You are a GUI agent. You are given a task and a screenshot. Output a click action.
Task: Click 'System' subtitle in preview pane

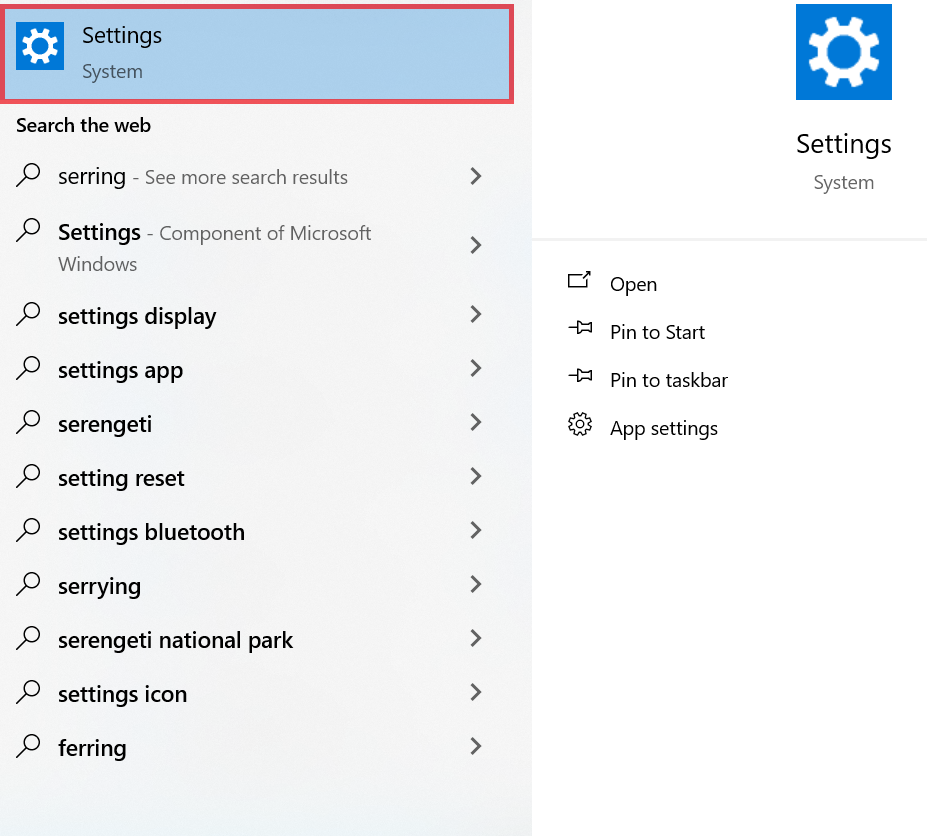pyautogui.click(x=844, y=183)
